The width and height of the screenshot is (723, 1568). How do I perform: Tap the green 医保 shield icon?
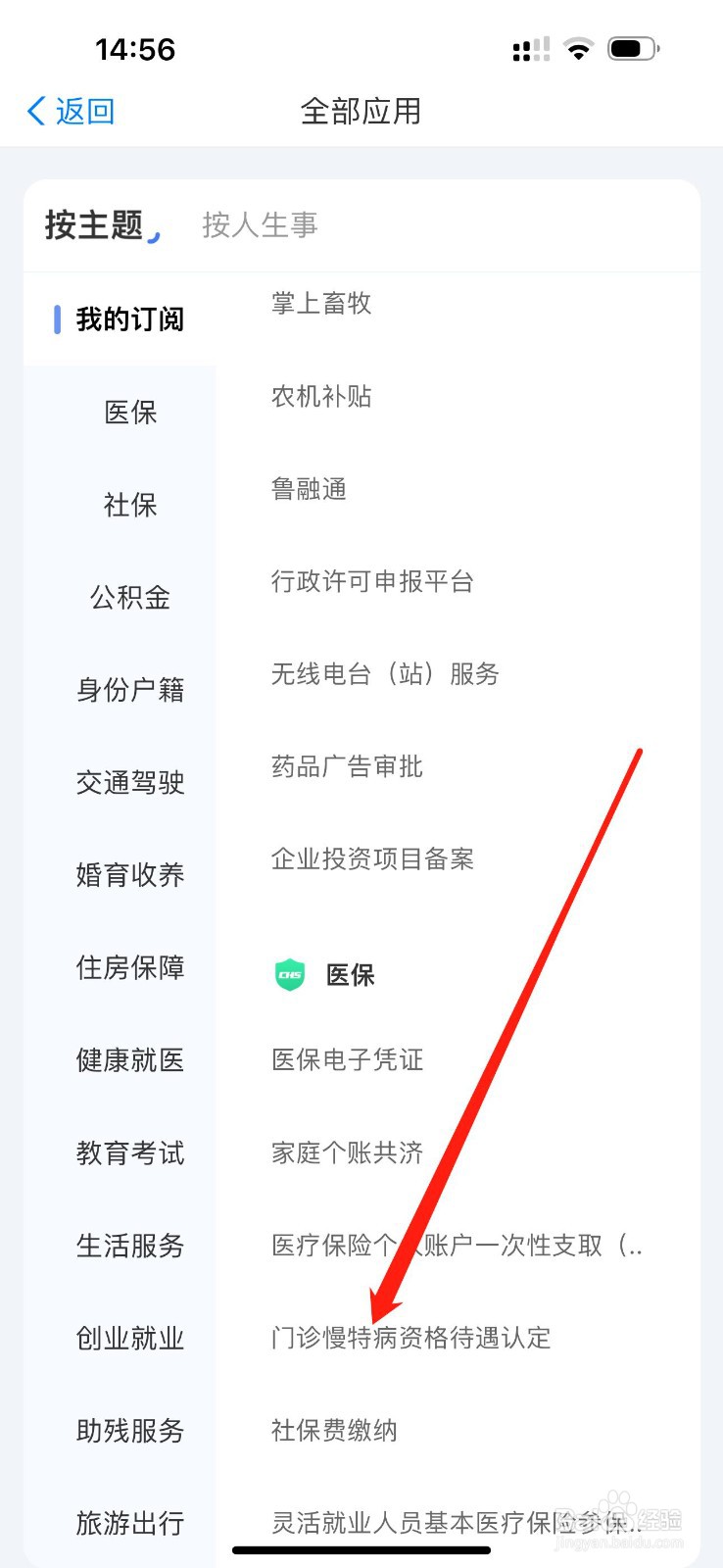pyautogui.click(x=290, y=975)
